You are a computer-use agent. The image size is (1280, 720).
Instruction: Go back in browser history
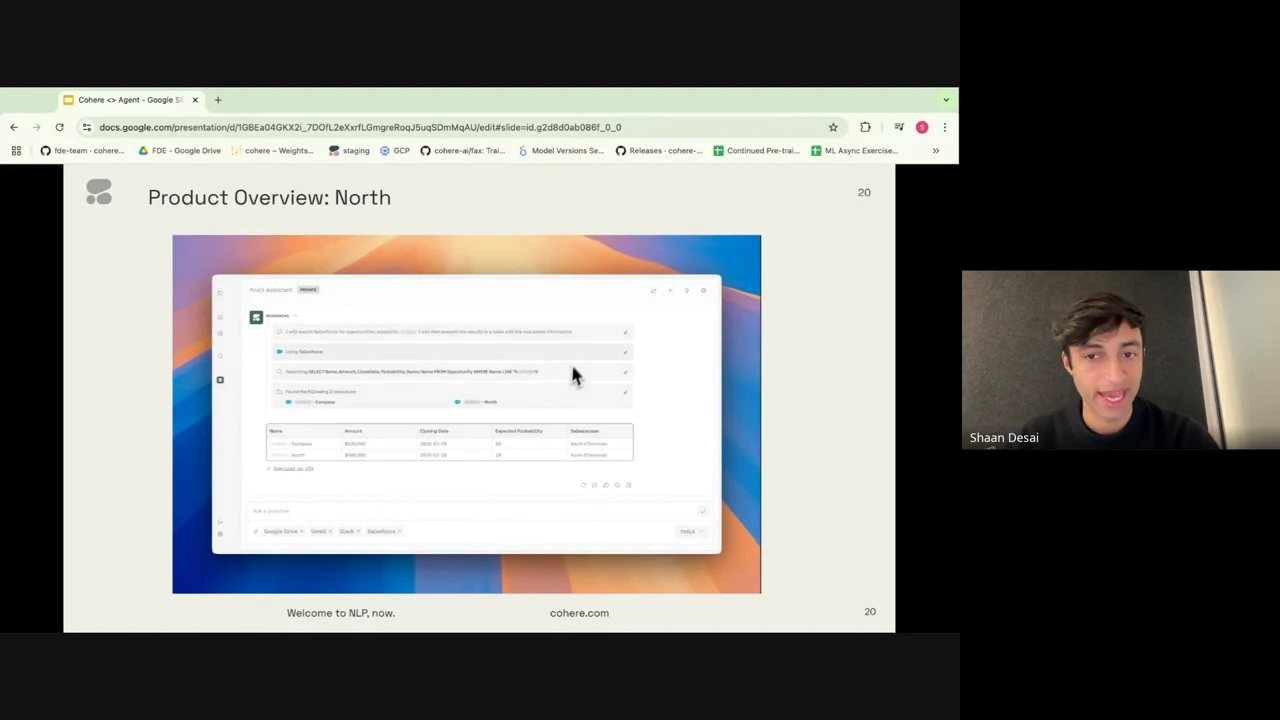coord(14,127)
